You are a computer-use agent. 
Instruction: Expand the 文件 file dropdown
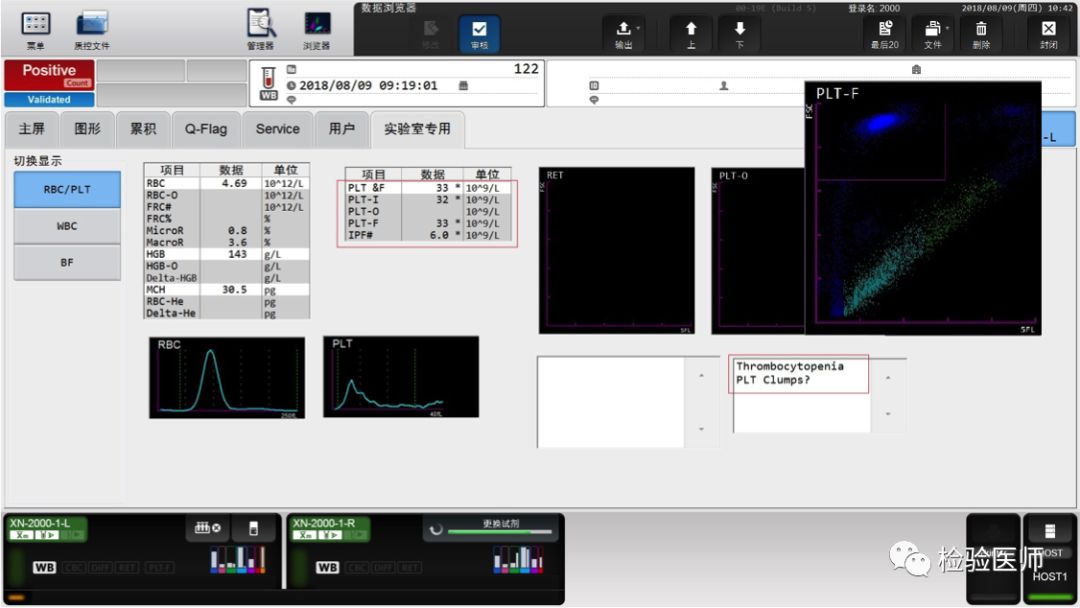point(932,33)
